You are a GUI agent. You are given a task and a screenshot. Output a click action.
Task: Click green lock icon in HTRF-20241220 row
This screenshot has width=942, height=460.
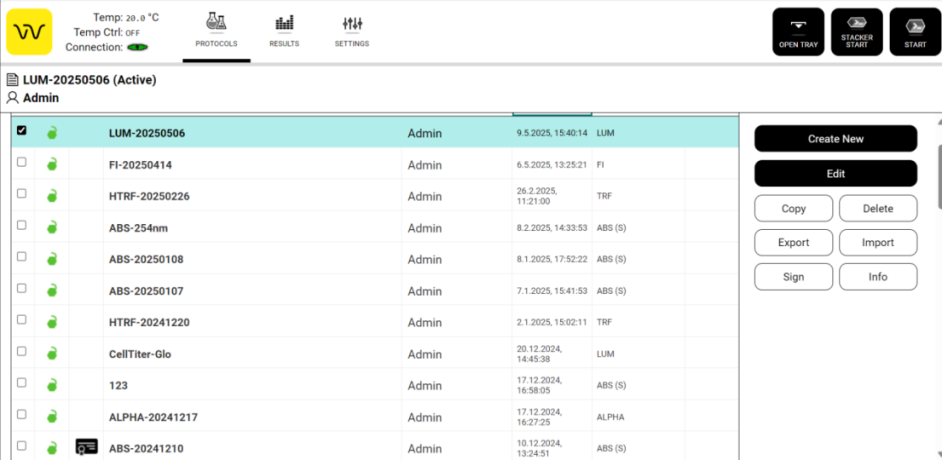tap(52, 321)
